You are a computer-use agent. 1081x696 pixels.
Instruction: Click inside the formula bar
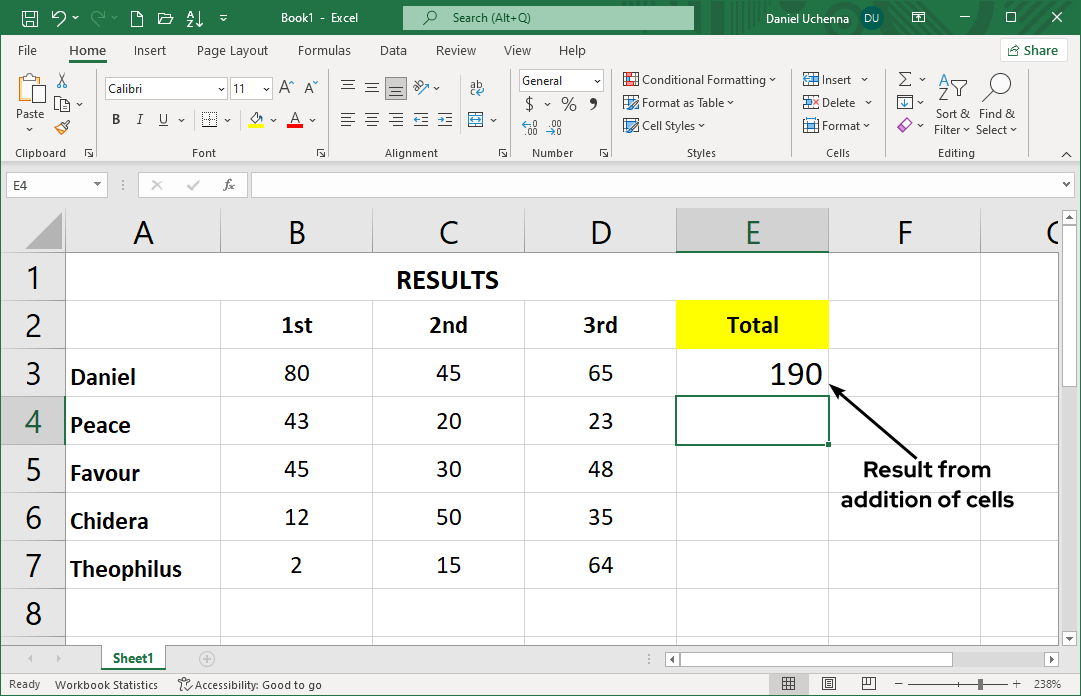[600, 184]
